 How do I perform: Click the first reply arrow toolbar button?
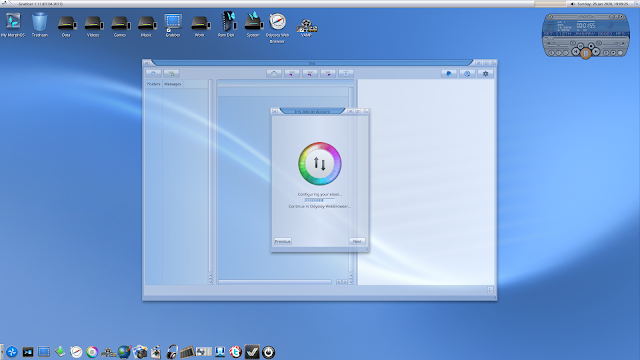pyautogui.click(x=292, y=73)
